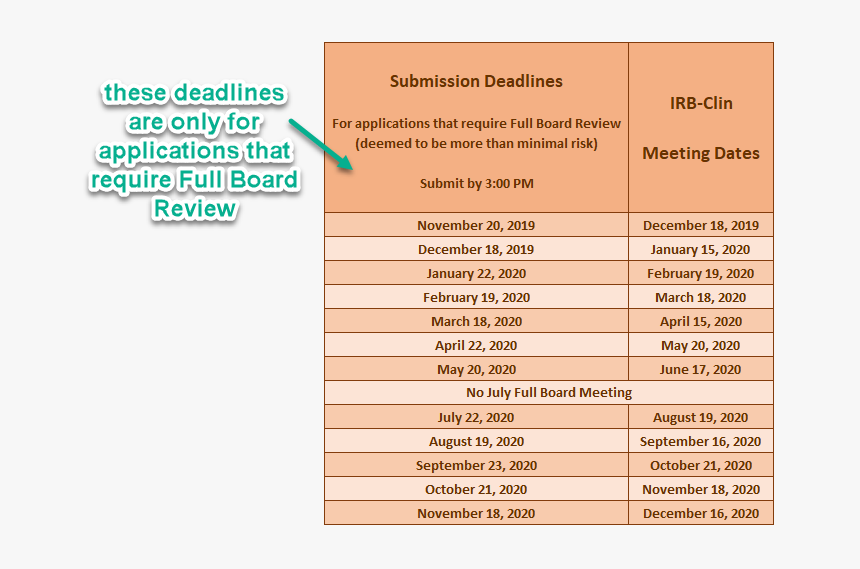Click the Meeting Dates header label
This screenshot has height=569, width=860.
click(700, 153)
